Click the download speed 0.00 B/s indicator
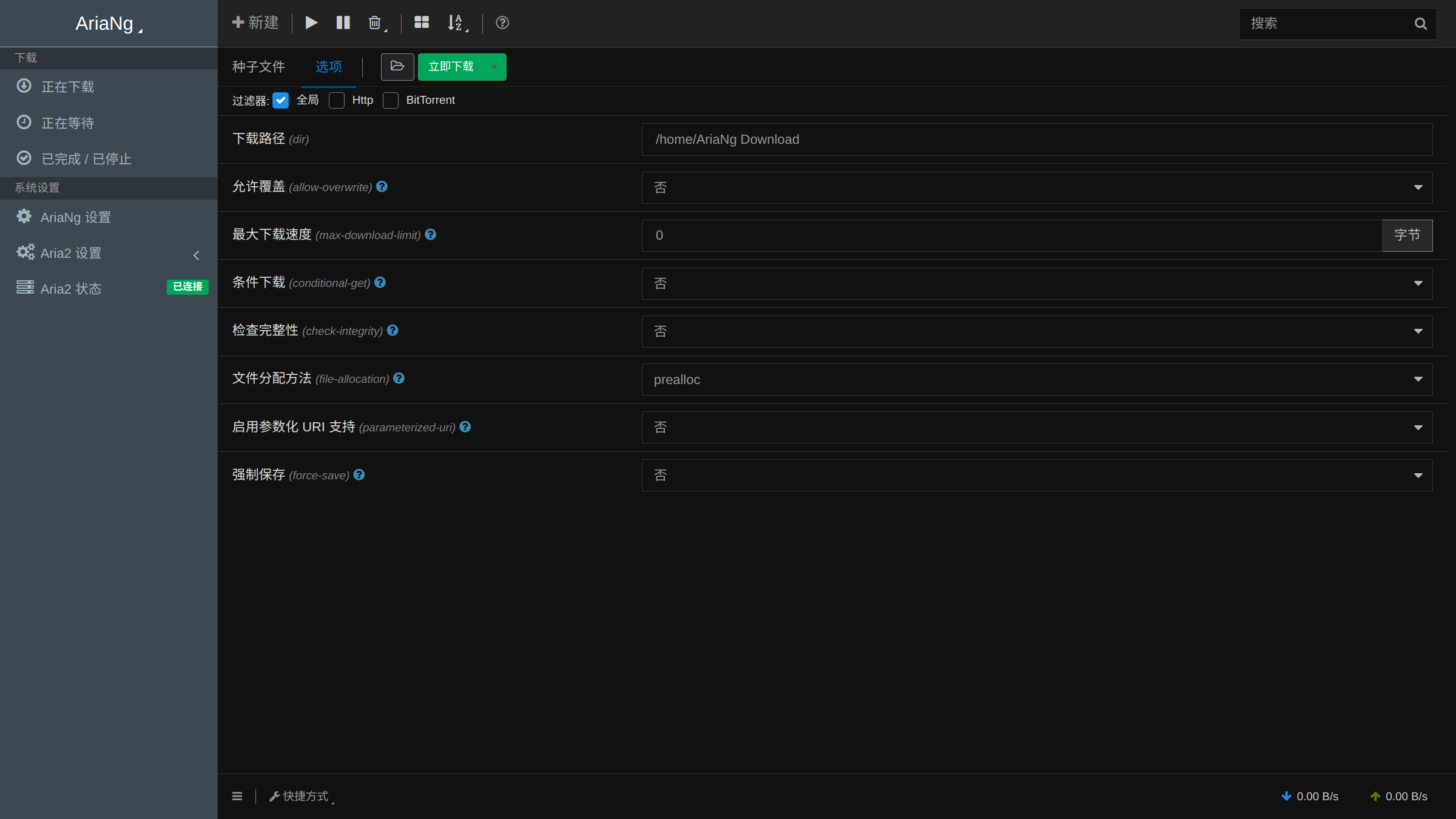Screen dimensions: 1456x819 (x=1310, y=796)
